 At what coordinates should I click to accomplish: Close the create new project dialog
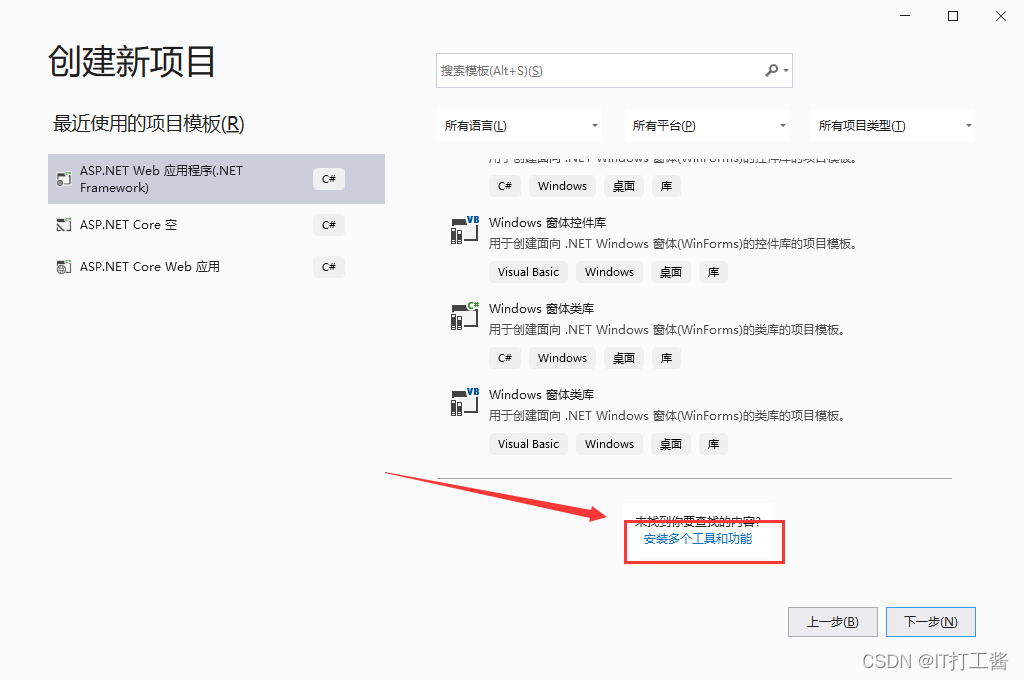pyautogui.click(x=1000, y=16)
